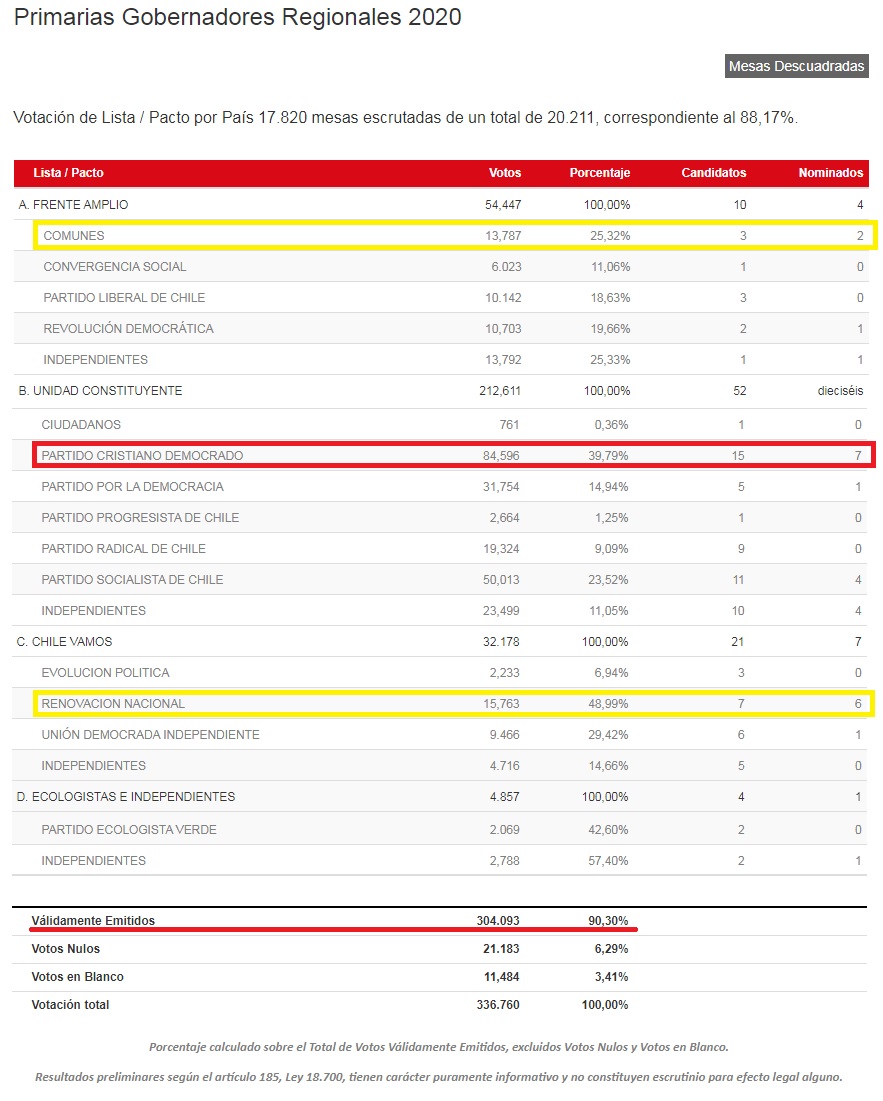Choose the RENOVACION NACIONAL party row
The width and height of the screenshot is (883, 1101).
(x=113, y=704)
